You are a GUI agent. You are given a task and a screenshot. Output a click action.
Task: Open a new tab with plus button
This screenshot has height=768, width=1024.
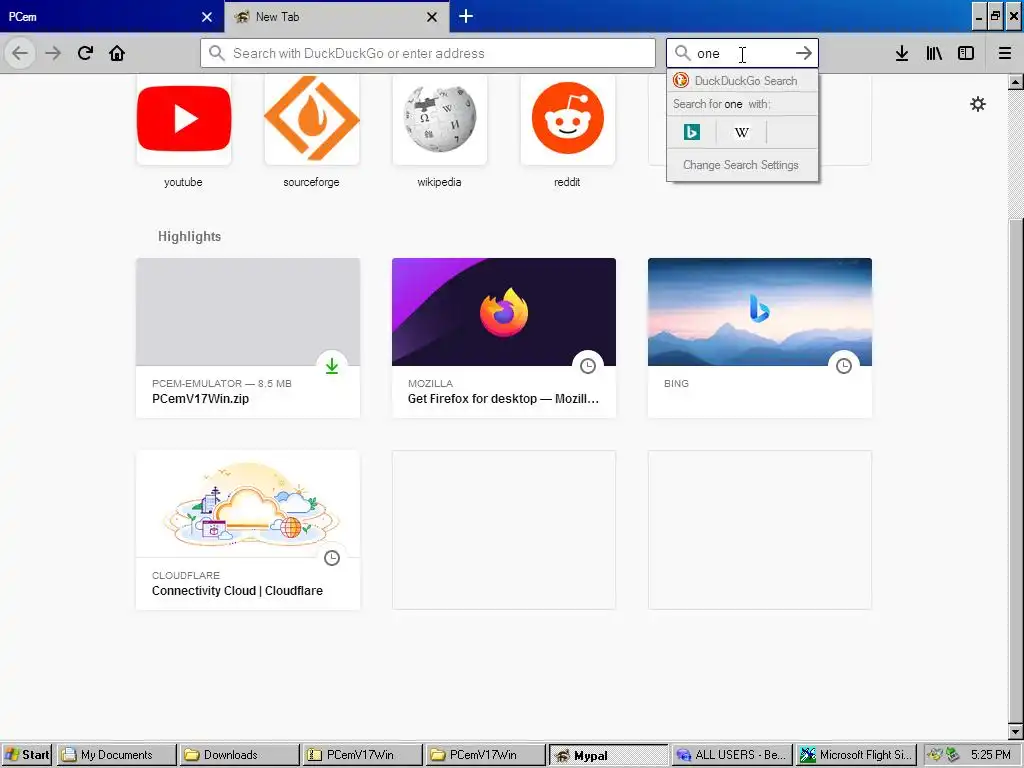[x=466, y=16]
